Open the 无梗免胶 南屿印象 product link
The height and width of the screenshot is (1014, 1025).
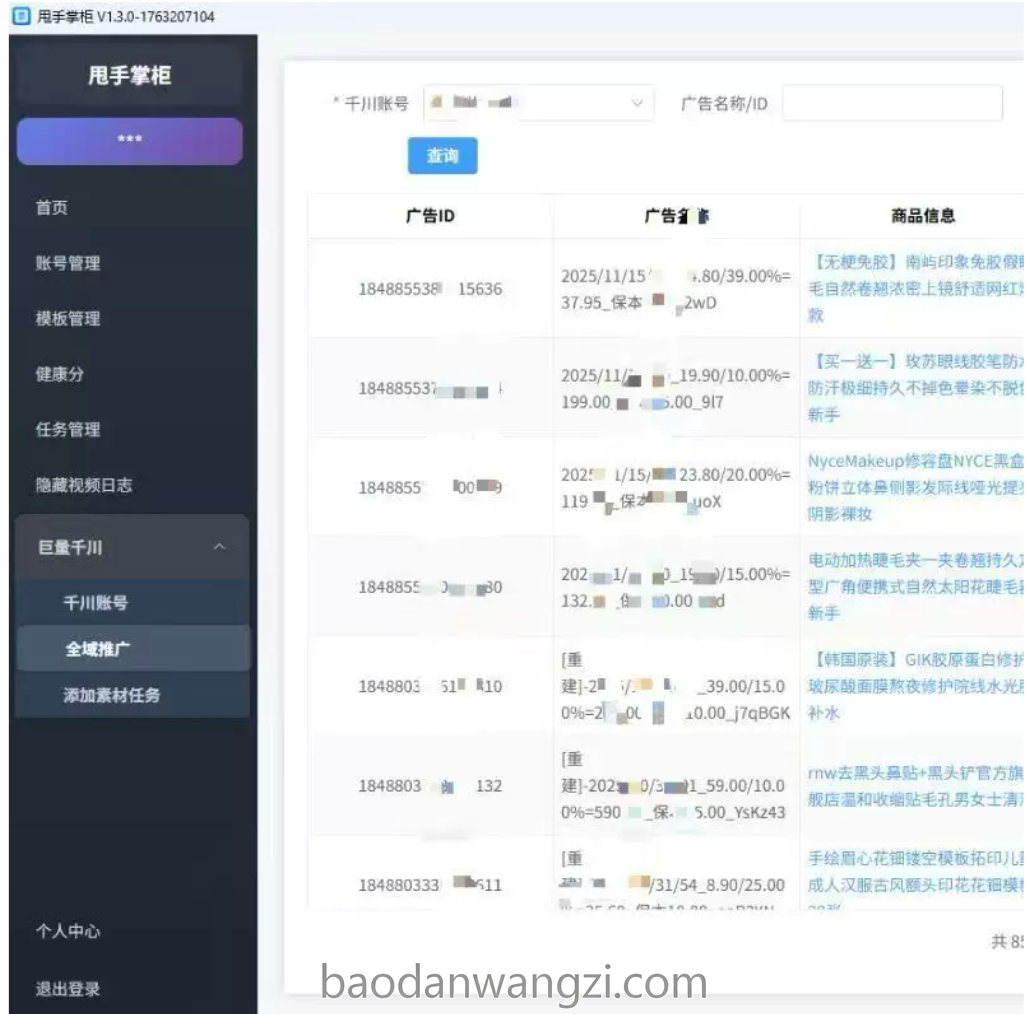click(915, 288)
